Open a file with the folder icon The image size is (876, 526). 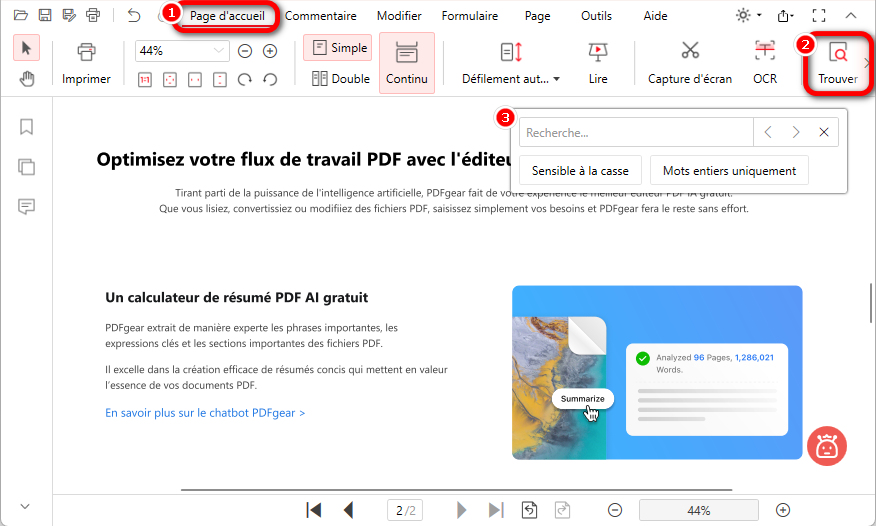(x=21, y=15)
